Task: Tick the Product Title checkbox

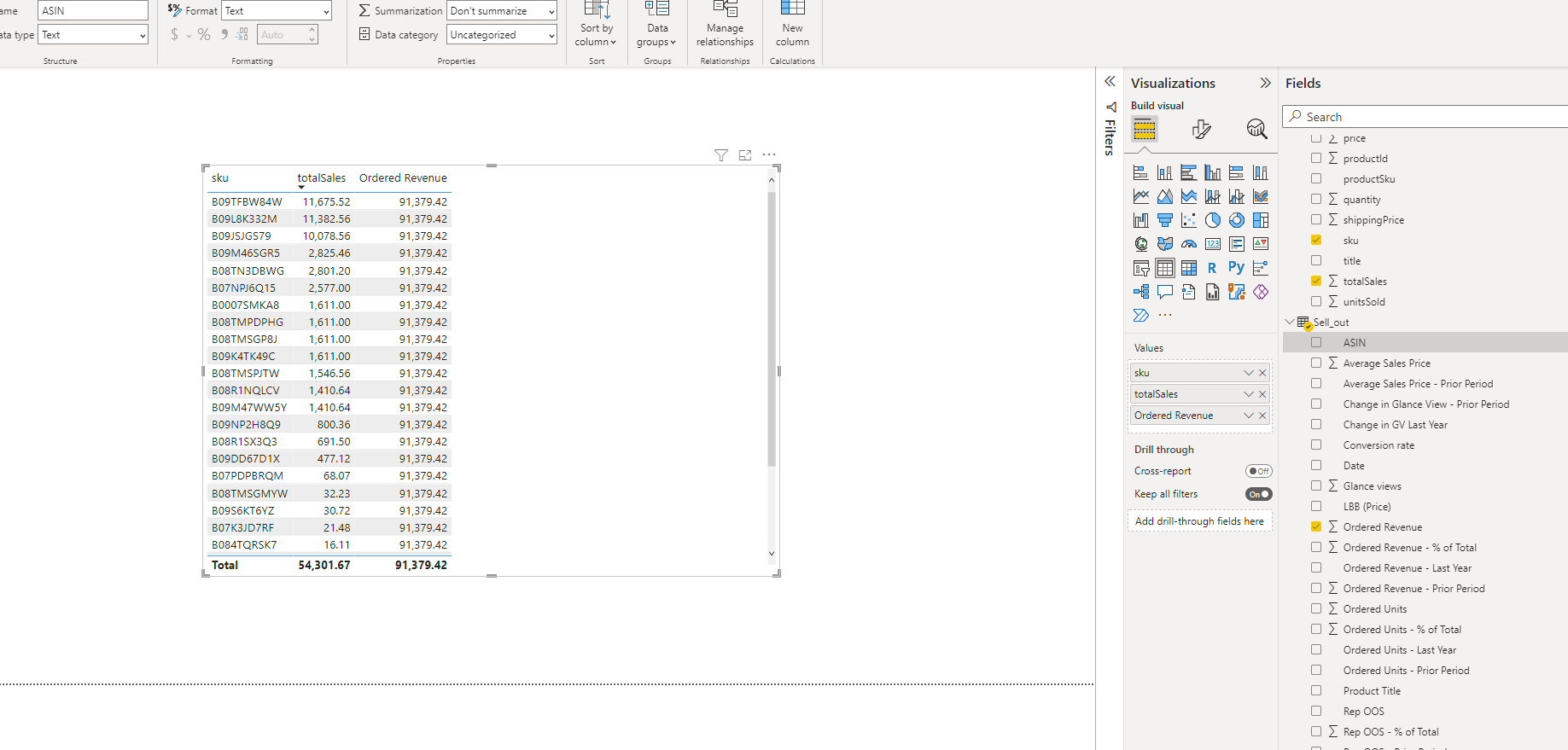Action: (x=1316, y=691)
